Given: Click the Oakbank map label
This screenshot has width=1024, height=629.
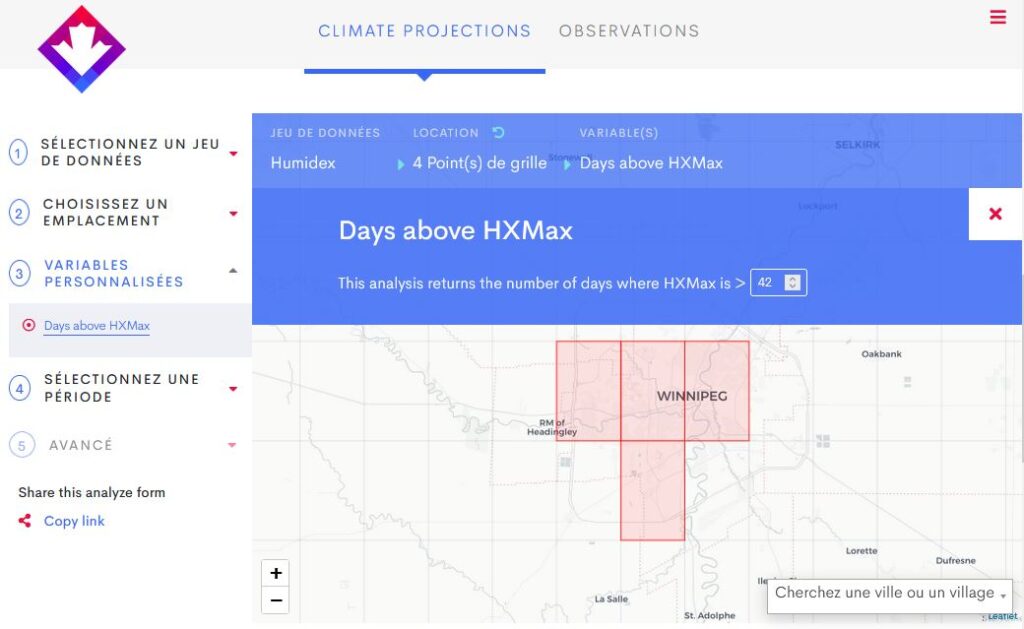Looking at the screenshot, I should [x=881, y=354].
